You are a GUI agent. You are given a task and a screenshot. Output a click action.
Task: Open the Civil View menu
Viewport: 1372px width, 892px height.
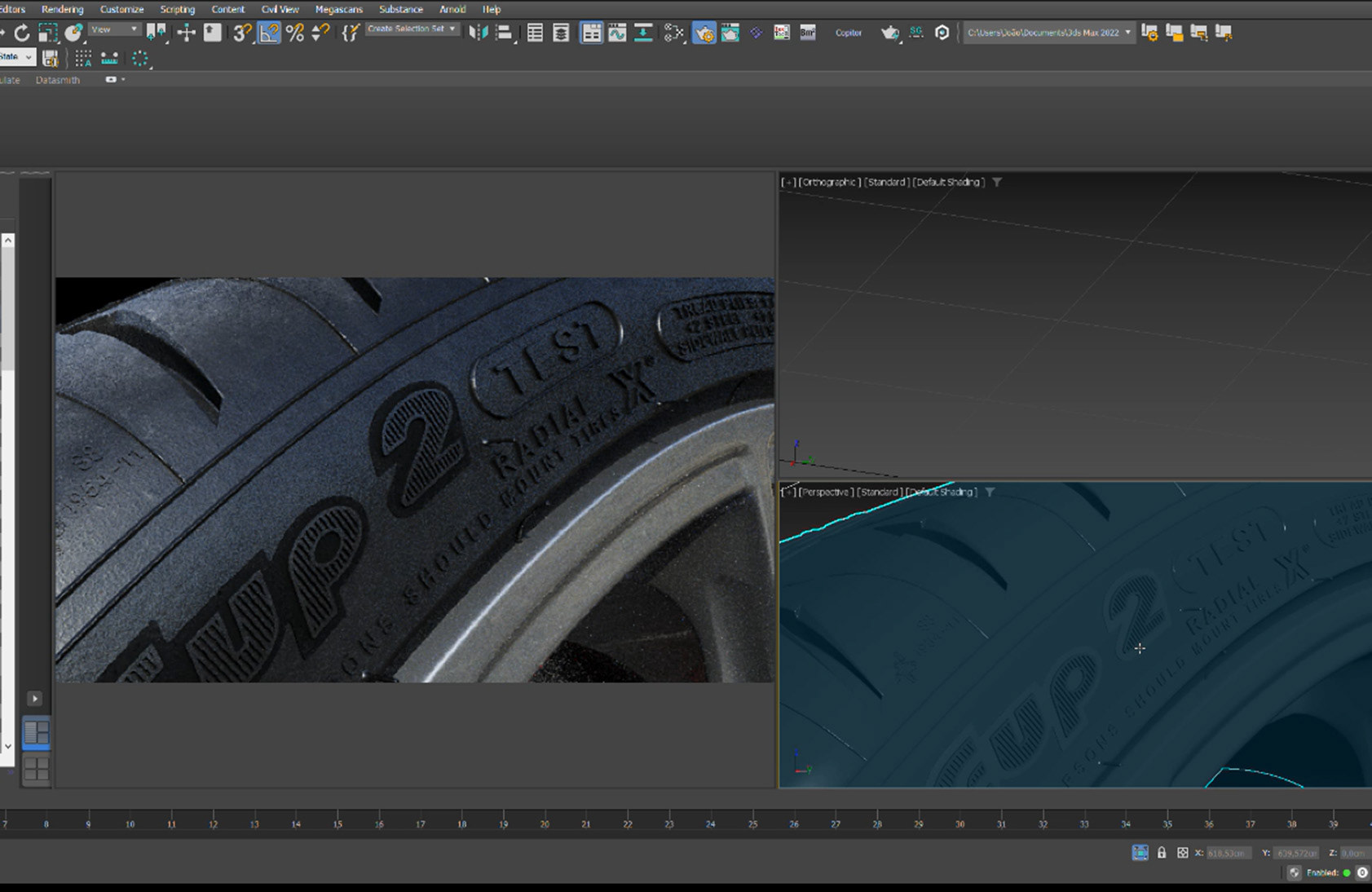(280, 10)
